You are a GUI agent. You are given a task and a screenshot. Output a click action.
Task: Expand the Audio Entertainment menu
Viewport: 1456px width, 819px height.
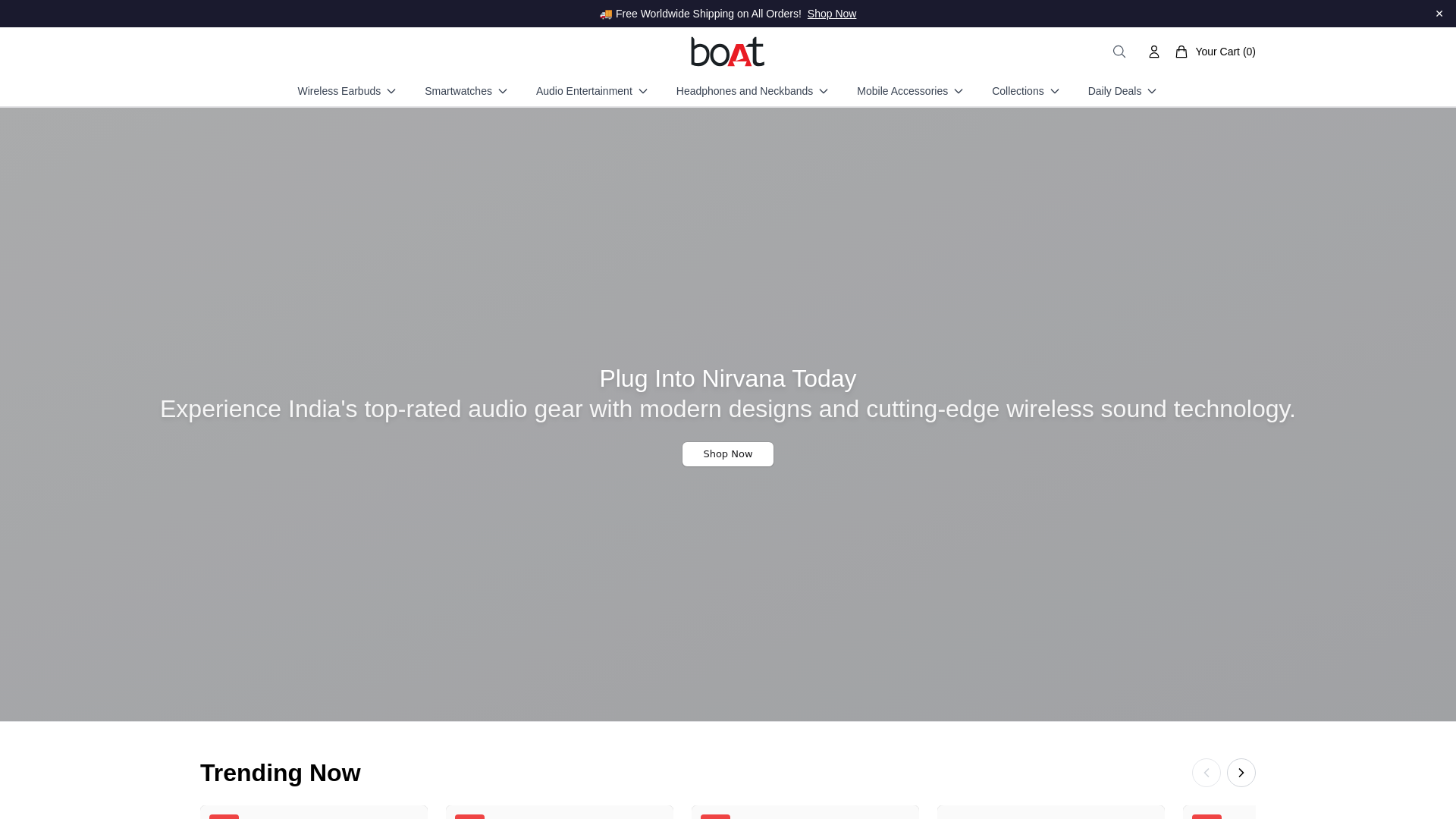pyautogui.click(x=591, y=91)
